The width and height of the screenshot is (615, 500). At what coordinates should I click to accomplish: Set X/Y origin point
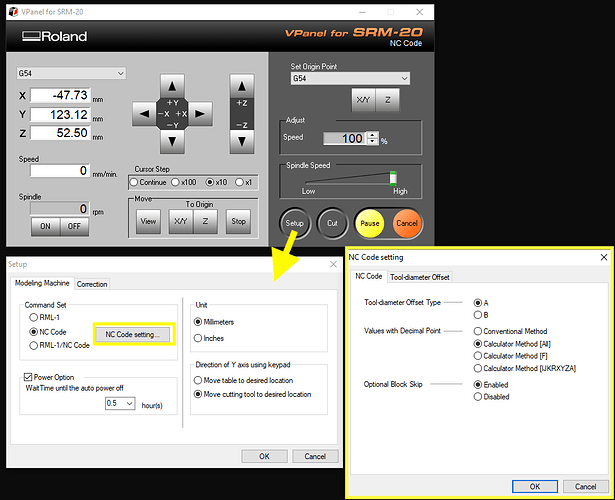coord(364,100)
